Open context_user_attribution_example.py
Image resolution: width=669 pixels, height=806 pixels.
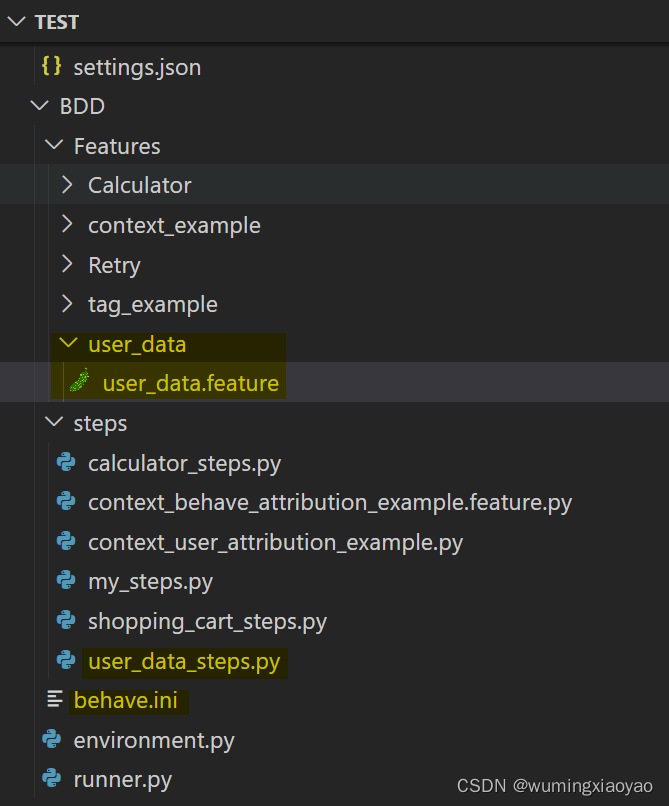[x=276, y=541]
